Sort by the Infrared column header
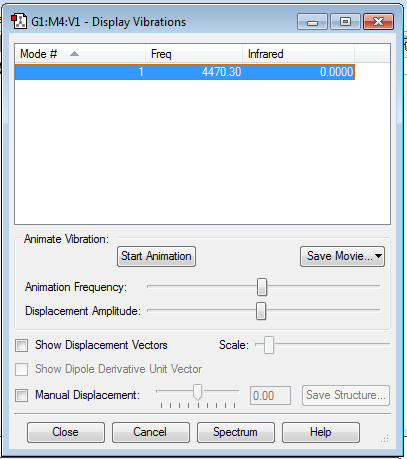 coord(298,54)
